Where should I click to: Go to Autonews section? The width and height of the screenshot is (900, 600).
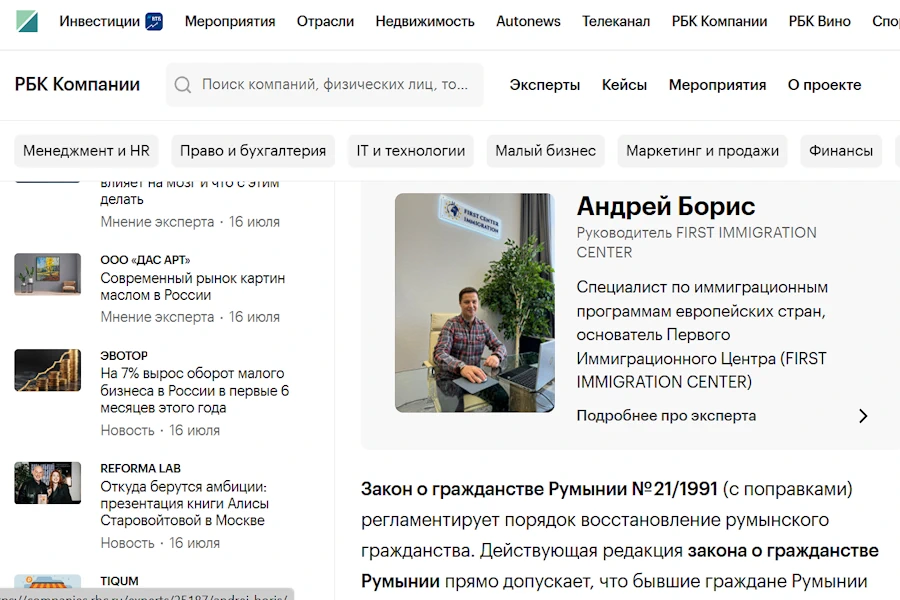click(x=528, y=21)
